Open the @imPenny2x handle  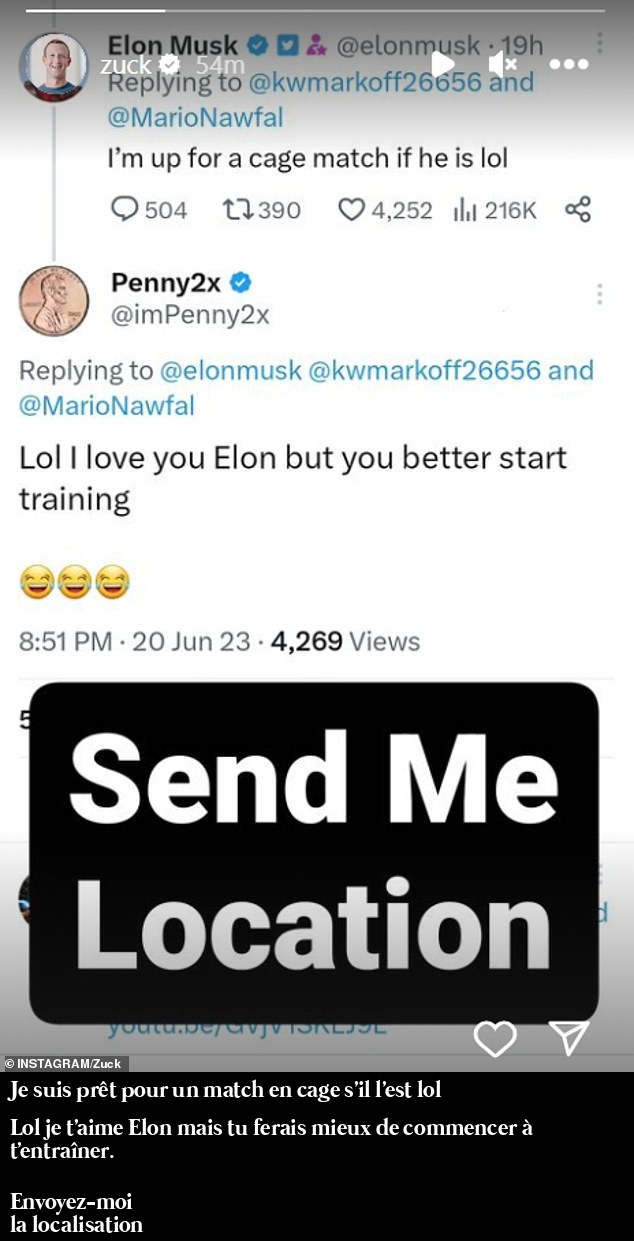click(x=190, y=316)
